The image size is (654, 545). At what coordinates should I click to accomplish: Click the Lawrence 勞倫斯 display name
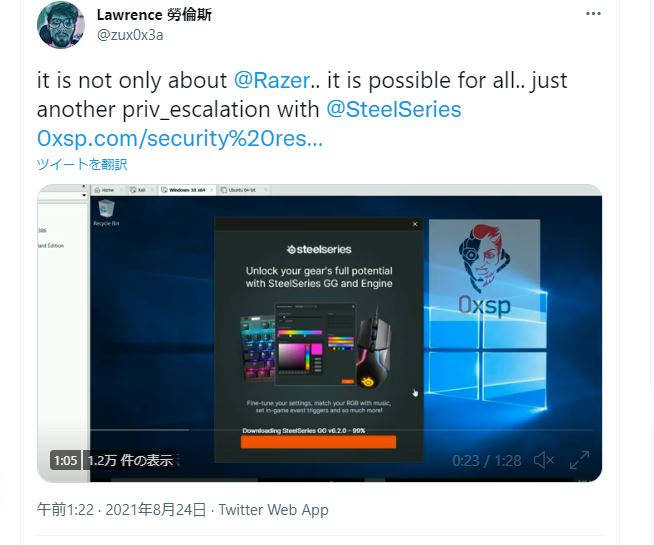click(154, 15)
